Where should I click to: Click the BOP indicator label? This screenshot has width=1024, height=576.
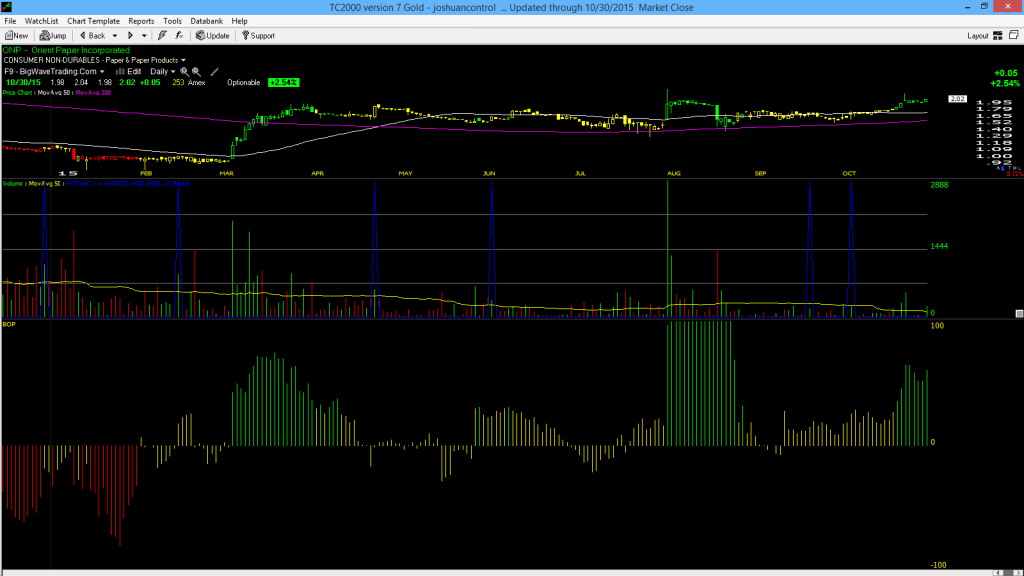9,325
